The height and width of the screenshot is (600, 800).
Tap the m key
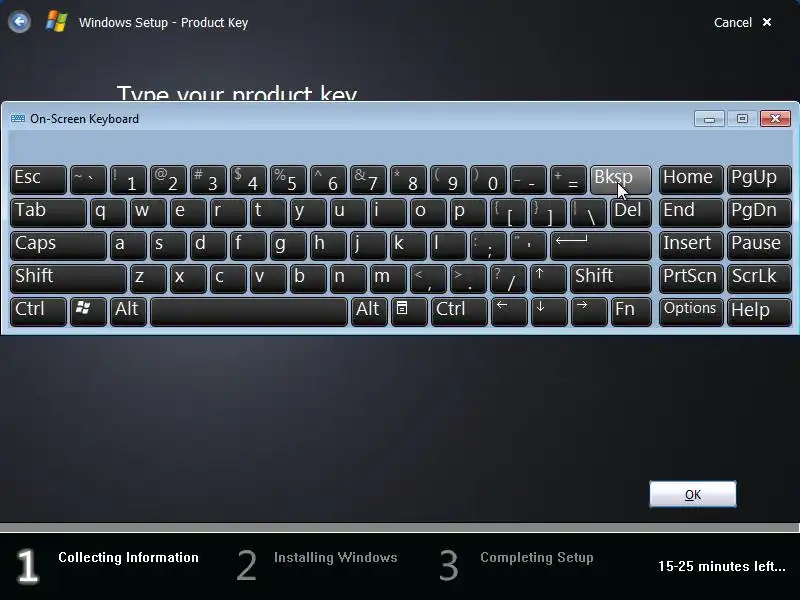click(389, 279)
